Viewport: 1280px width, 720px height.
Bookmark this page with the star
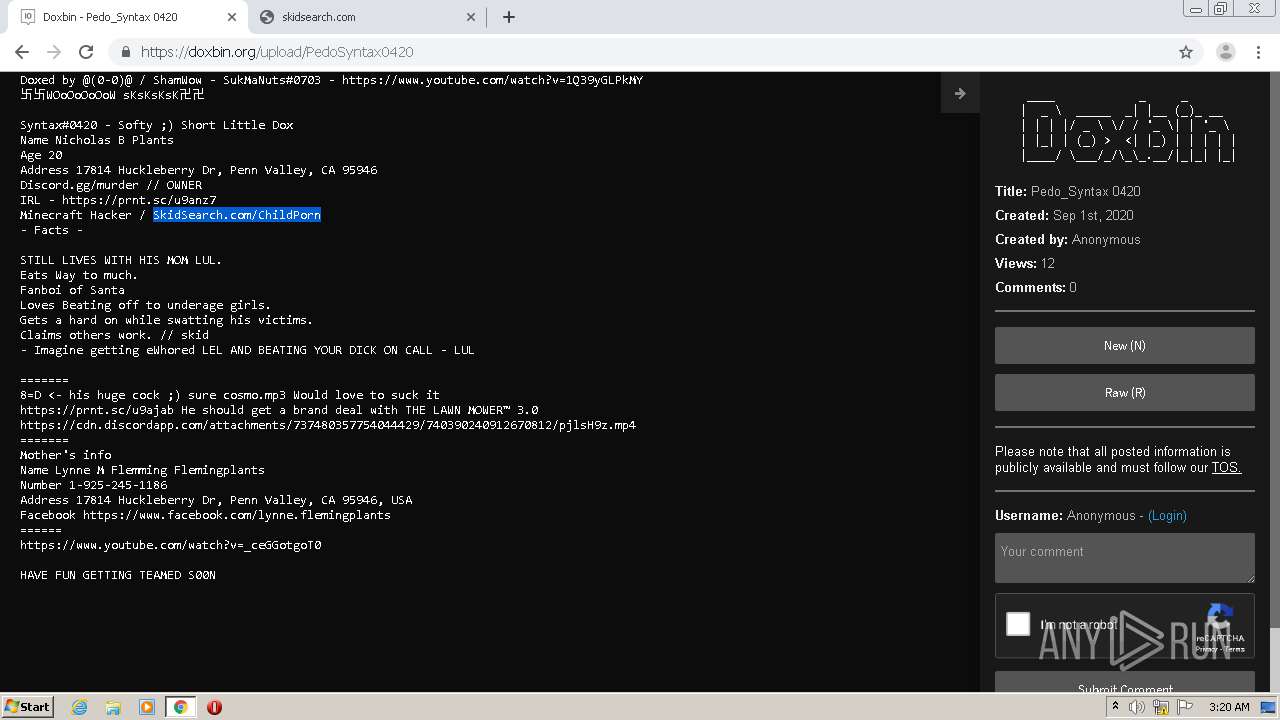pos(1186,52)
